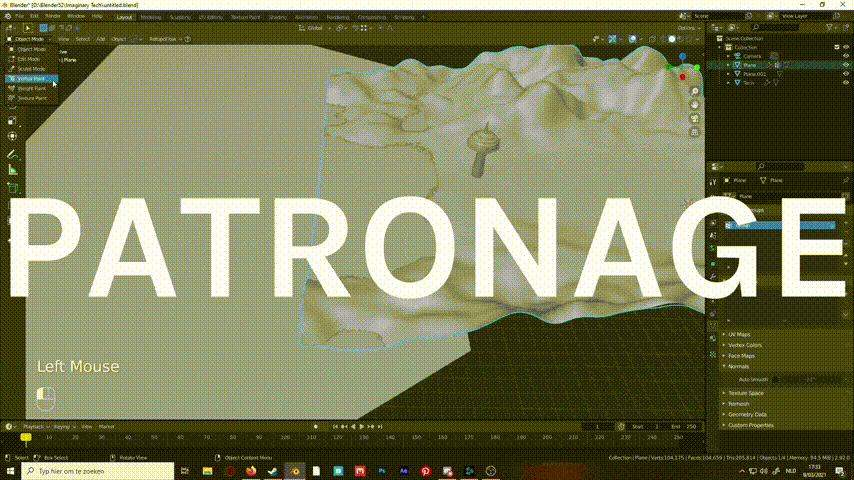This screenshot has height=480, width=854.
Task: Open the outliner filter dropdown
Action: (832, 27)
